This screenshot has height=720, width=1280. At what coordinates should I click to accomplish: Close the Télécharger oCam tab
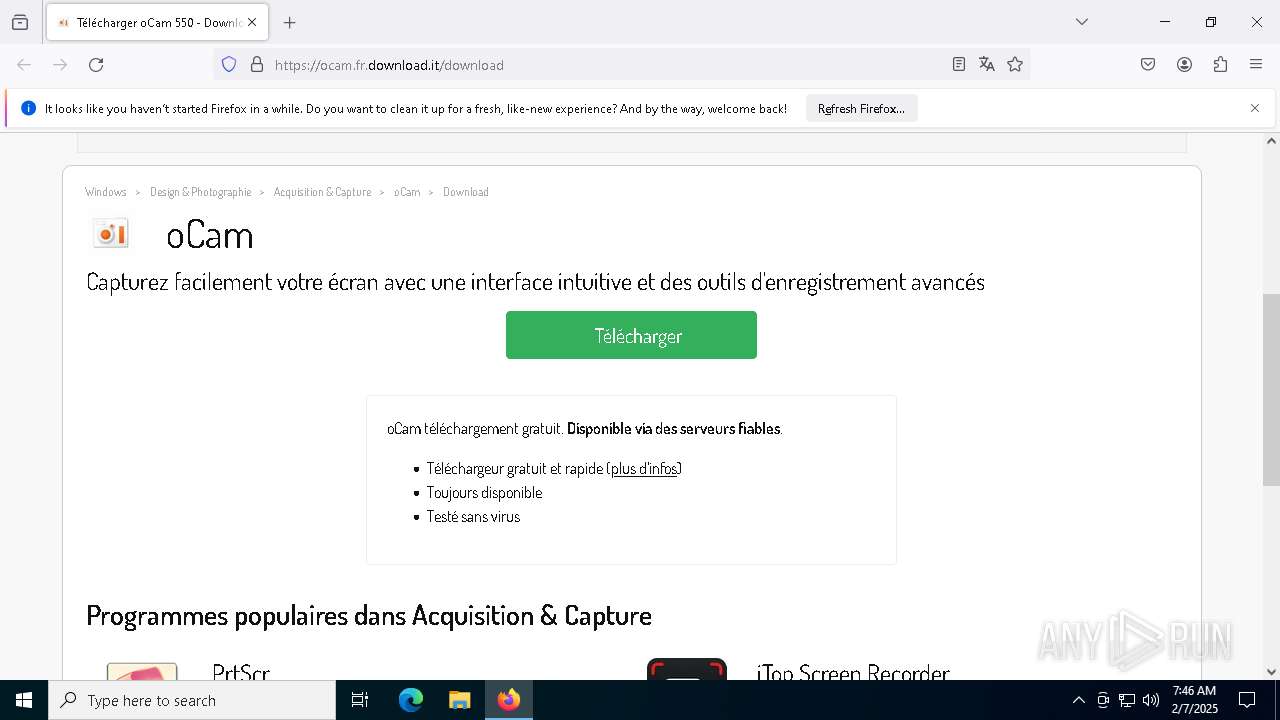(252, 22)
